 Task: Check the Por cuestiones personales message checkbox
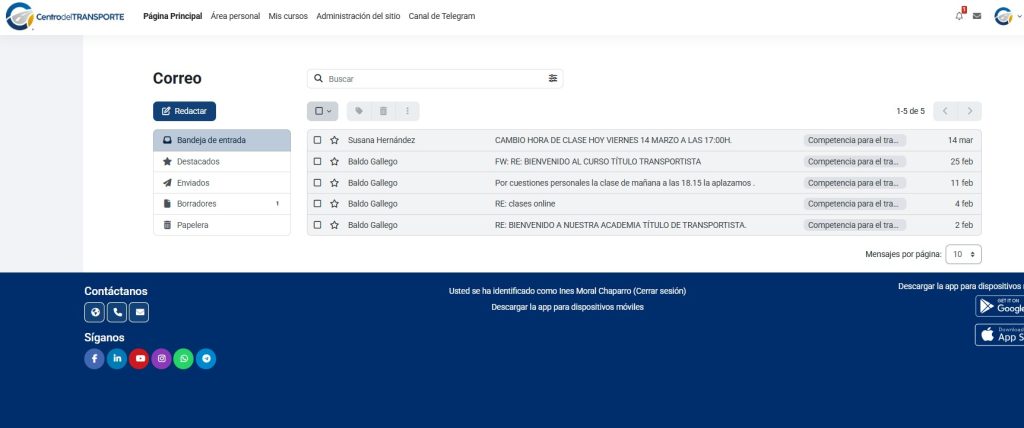tap(317, 183)
